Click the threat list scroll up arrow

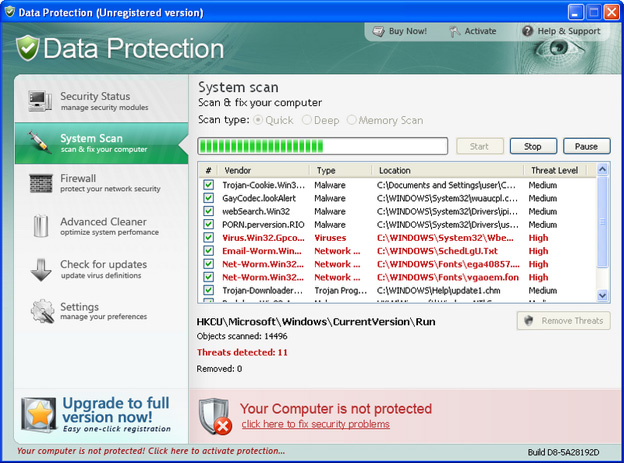[x=603, y=170]
